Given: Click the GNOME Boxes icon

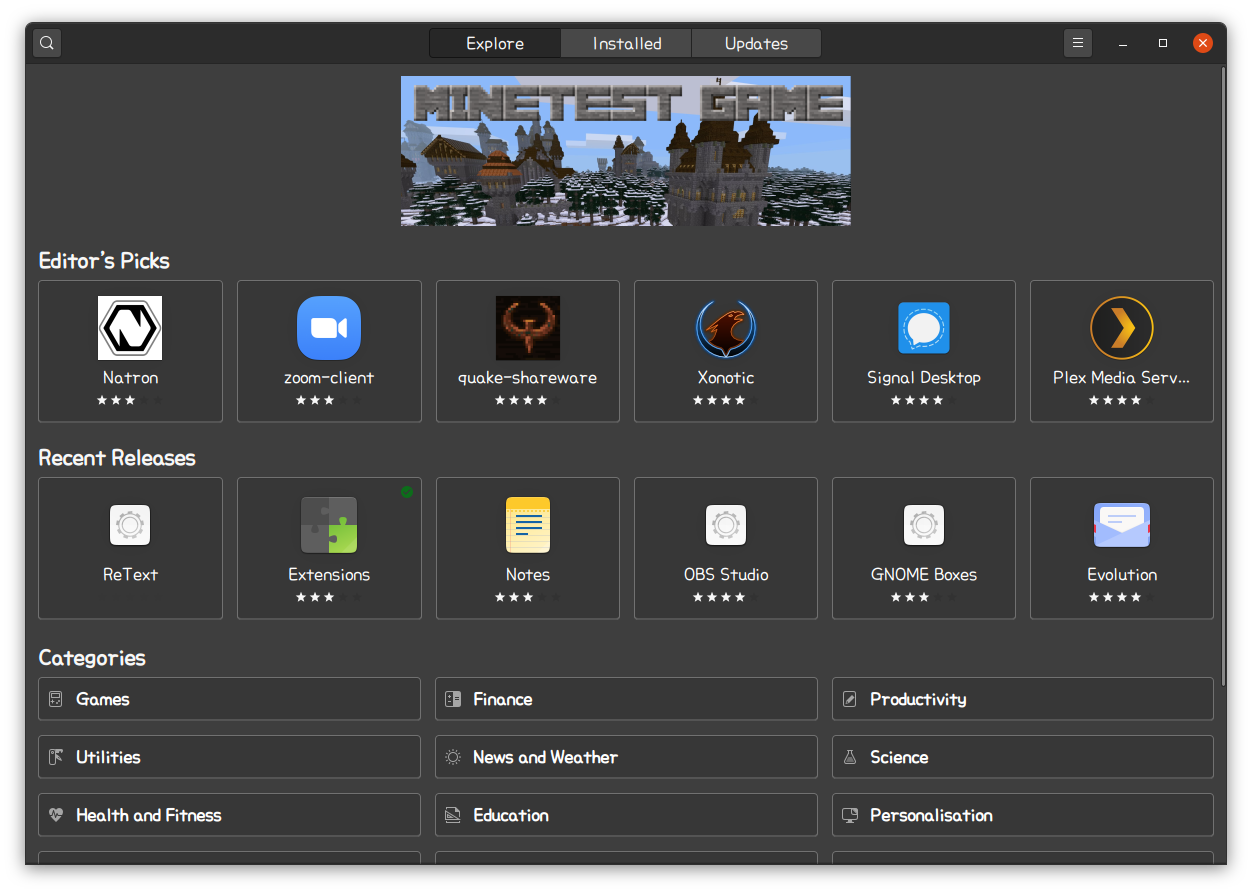Looking at the screenshot, I should [924, 525].
